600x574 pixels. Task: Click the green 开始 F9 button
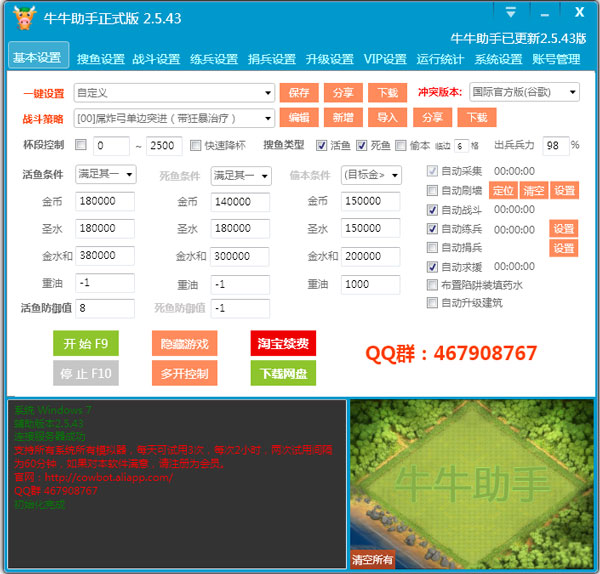point(85,344)
